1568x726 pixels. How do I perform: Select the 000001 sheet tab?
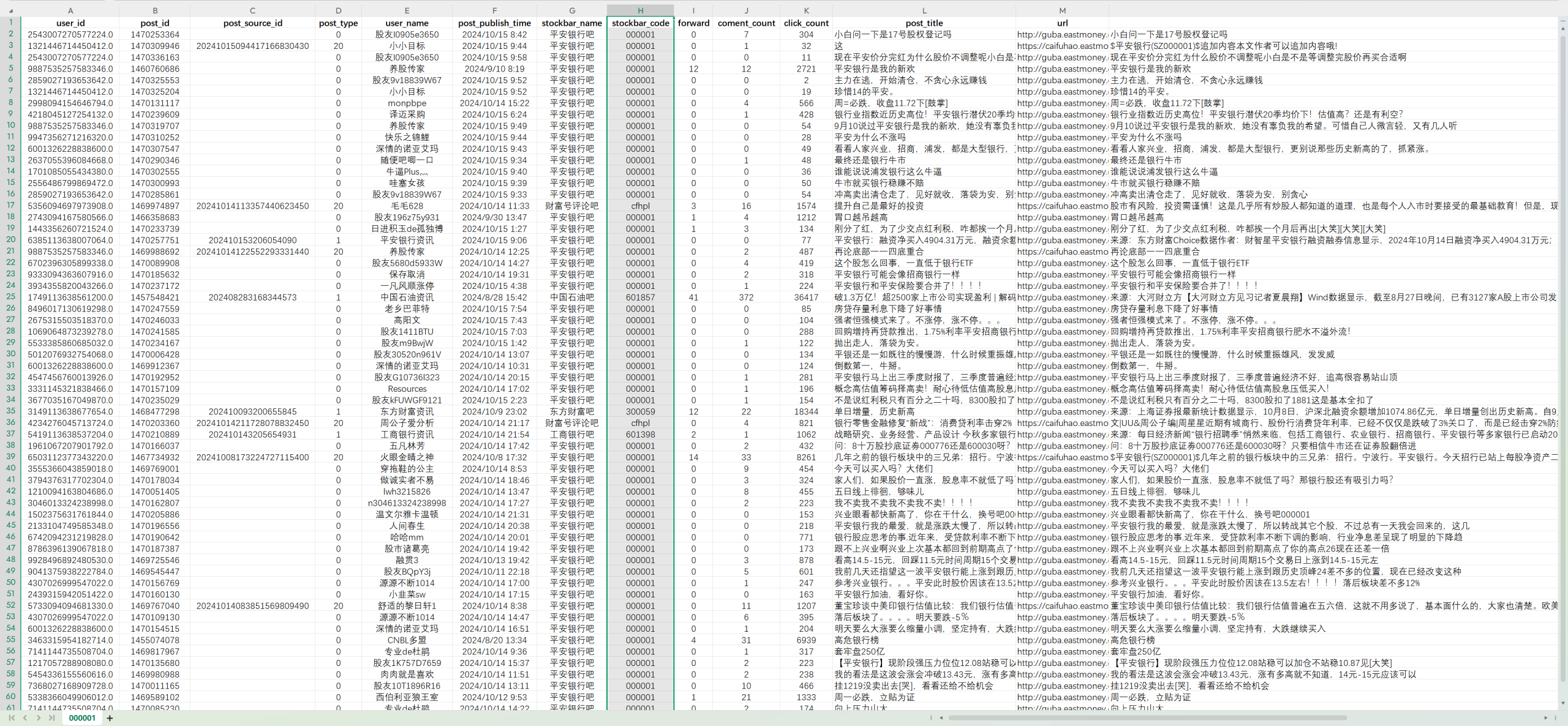pyautogui.click(x=82, y=718)
